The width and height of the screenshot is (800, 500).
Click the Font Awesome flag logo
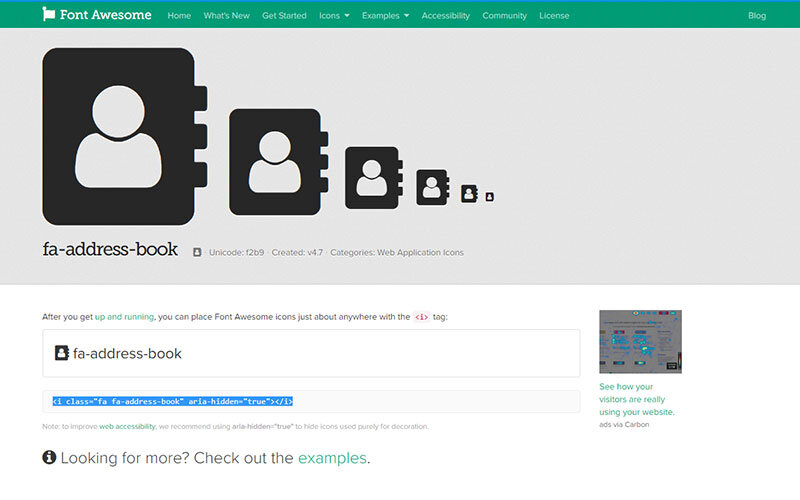(x=49, y=15)
